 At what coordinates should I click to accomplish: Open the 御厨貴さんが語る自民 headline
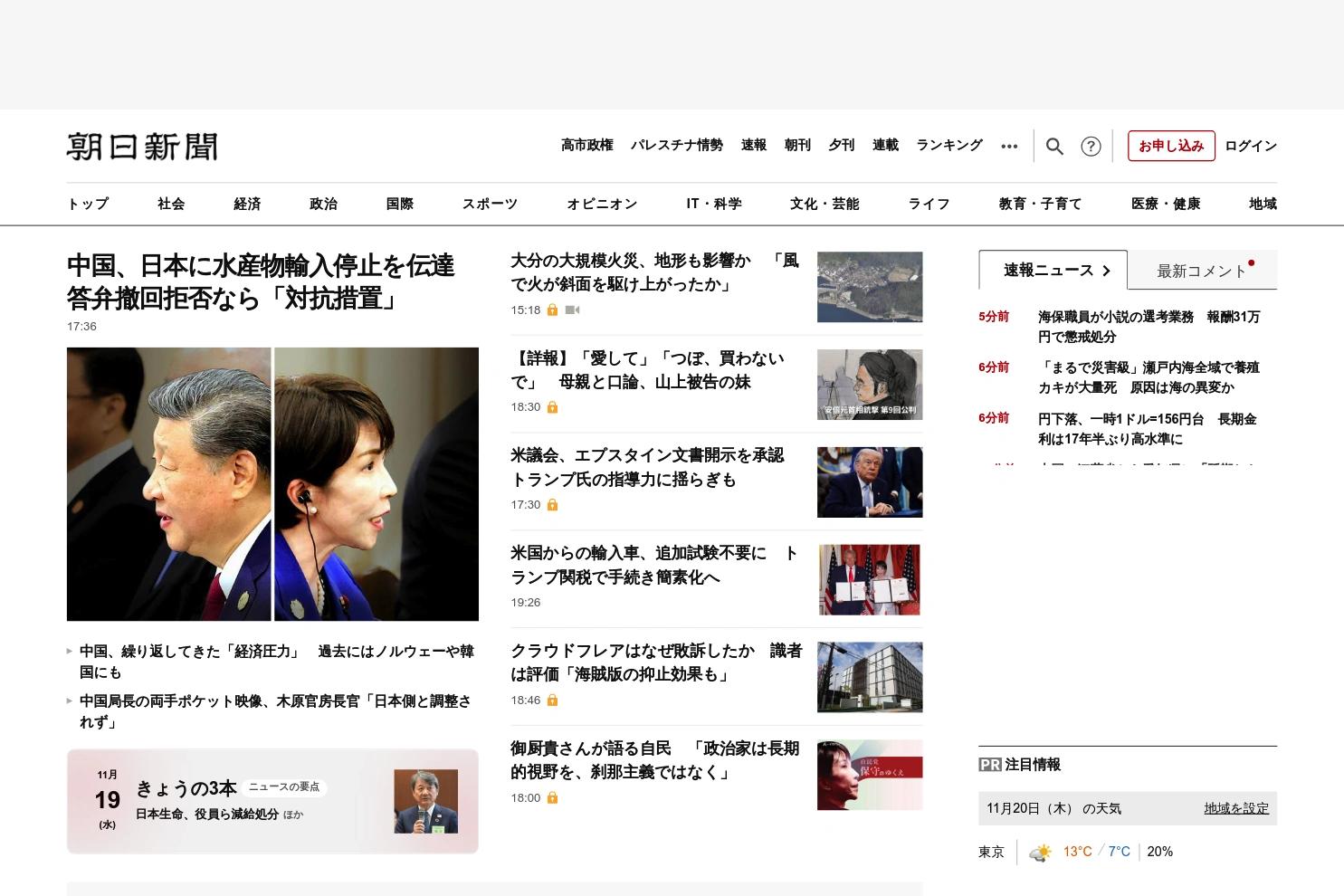tap(655, 760)
